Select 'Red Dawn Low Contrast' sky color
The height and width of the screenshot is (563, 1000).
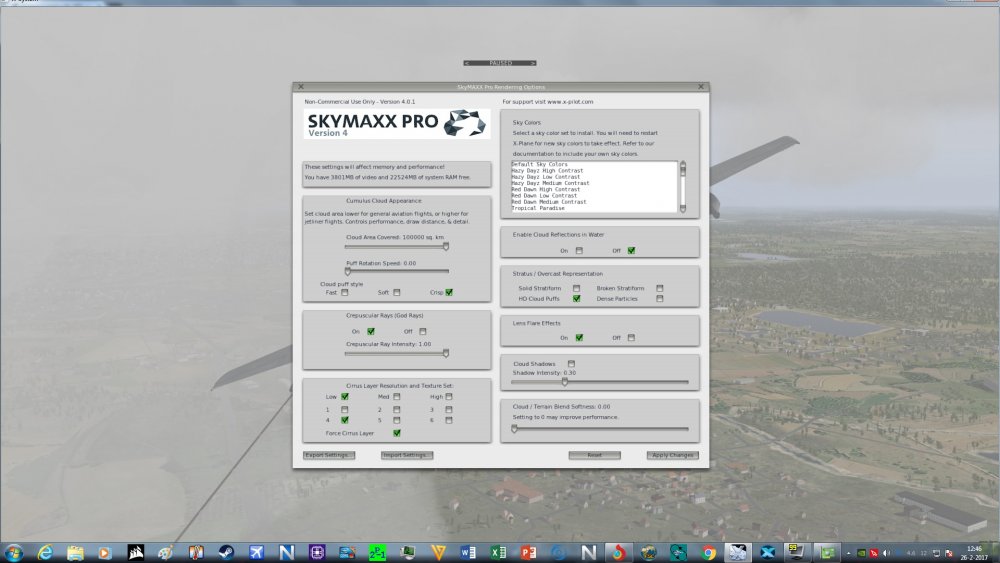544,196
